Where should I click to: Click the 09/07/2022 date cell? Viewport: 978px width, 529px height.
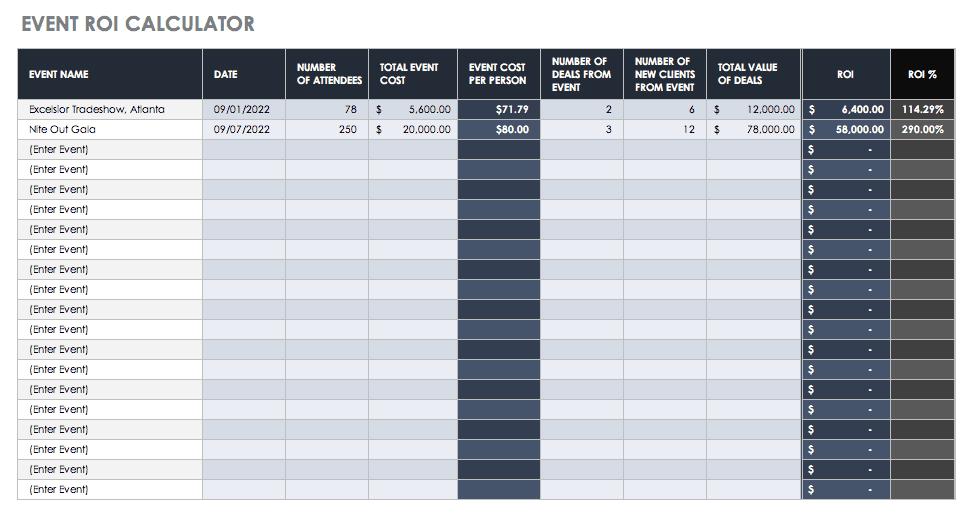[x=243, y=129]
